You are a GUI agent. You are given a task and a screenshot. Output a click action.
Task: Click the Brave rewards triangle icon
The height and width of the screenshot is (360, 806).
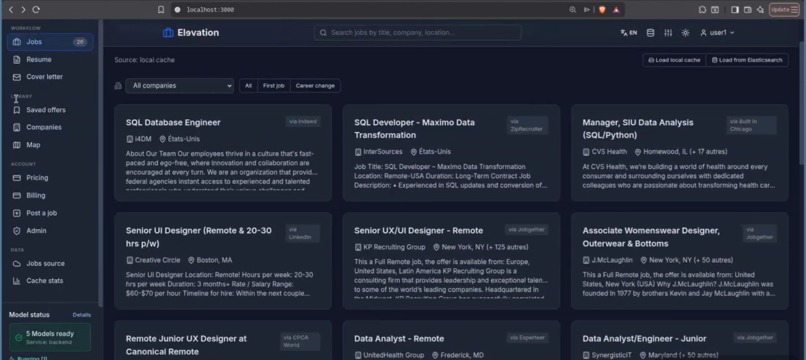tap(616, 10)
